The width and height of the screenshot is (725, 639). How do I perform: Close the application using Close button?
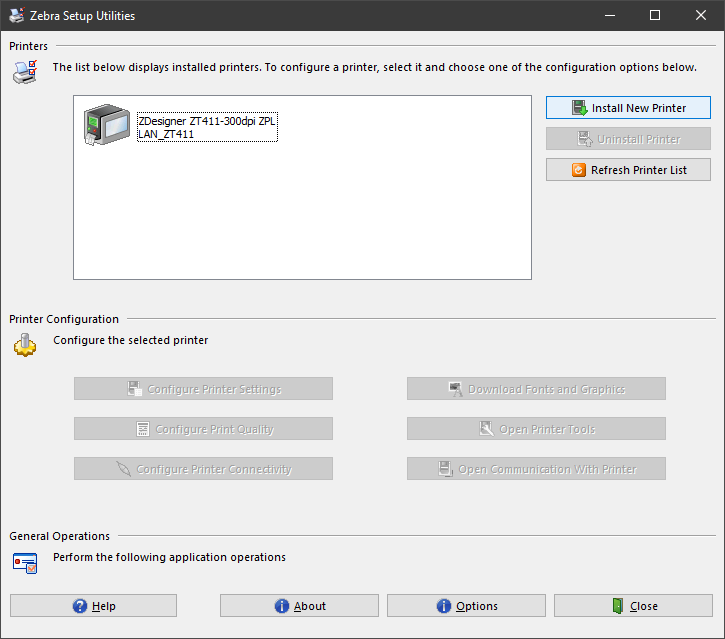tap(633, 605)
